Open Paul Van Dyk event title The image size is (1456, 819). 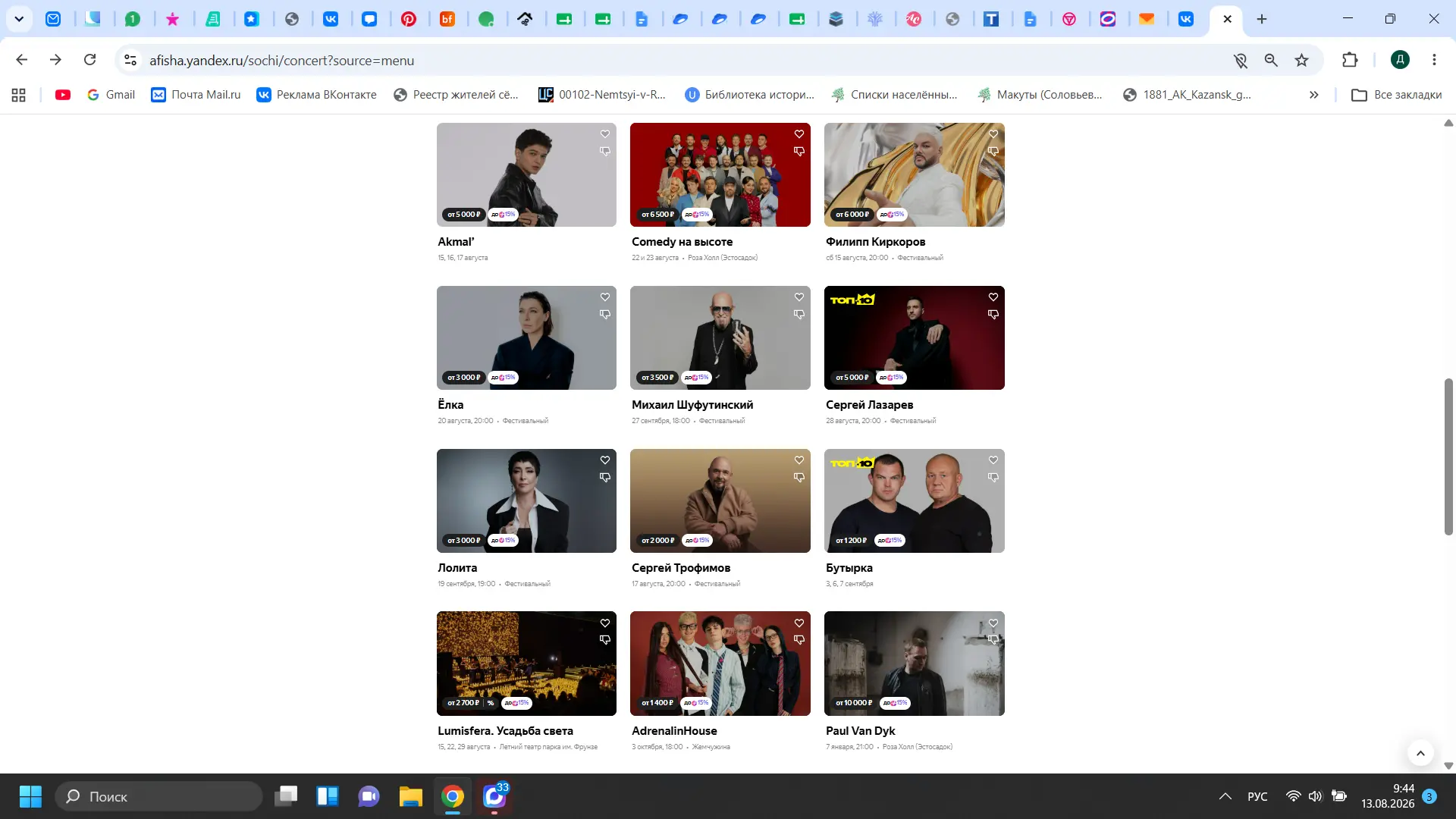pyautogui.click(x=860, y=731)
